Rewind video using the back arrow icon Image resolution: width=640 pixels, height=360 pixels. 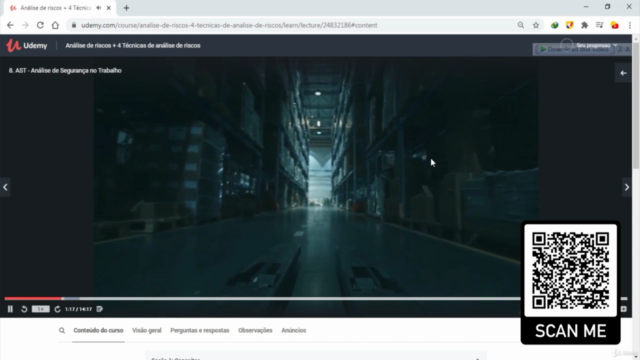click(24, 309)
